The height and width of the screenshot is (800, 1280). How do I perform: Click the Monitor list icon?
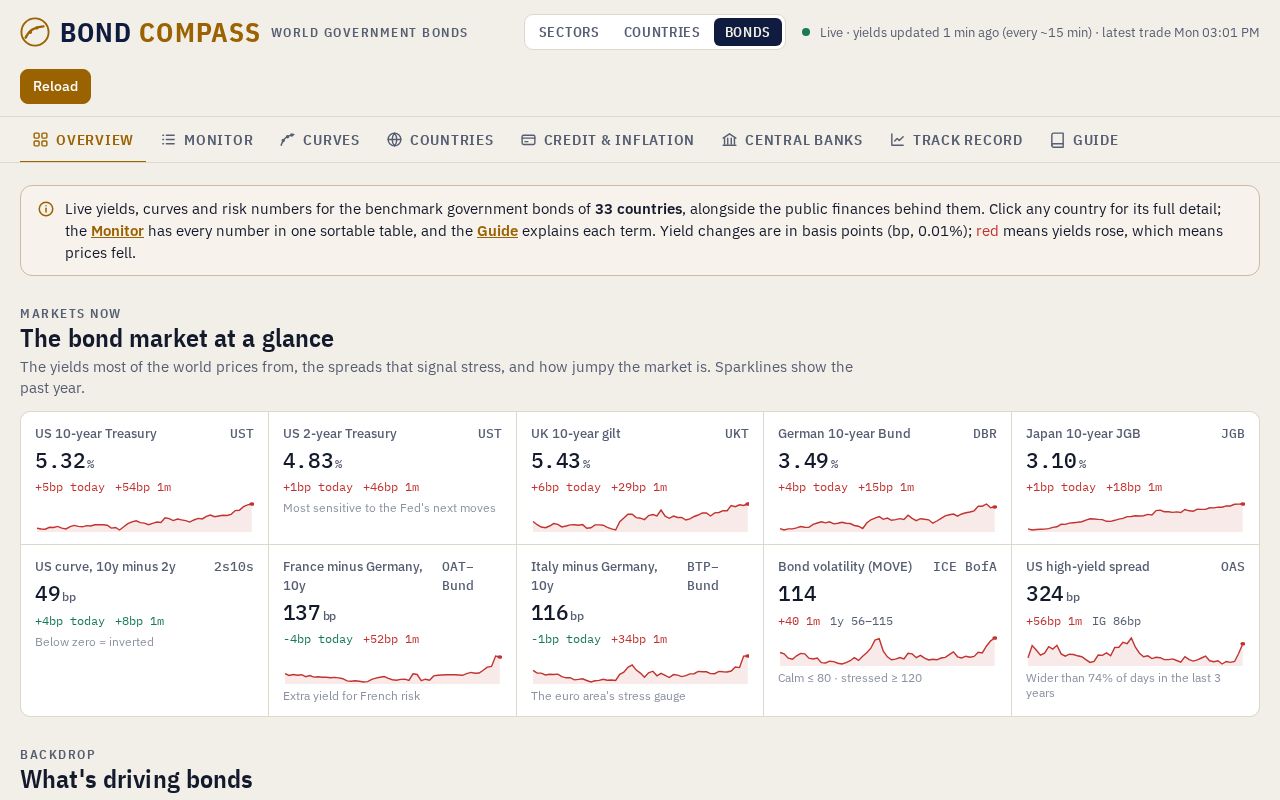point(168,140)
